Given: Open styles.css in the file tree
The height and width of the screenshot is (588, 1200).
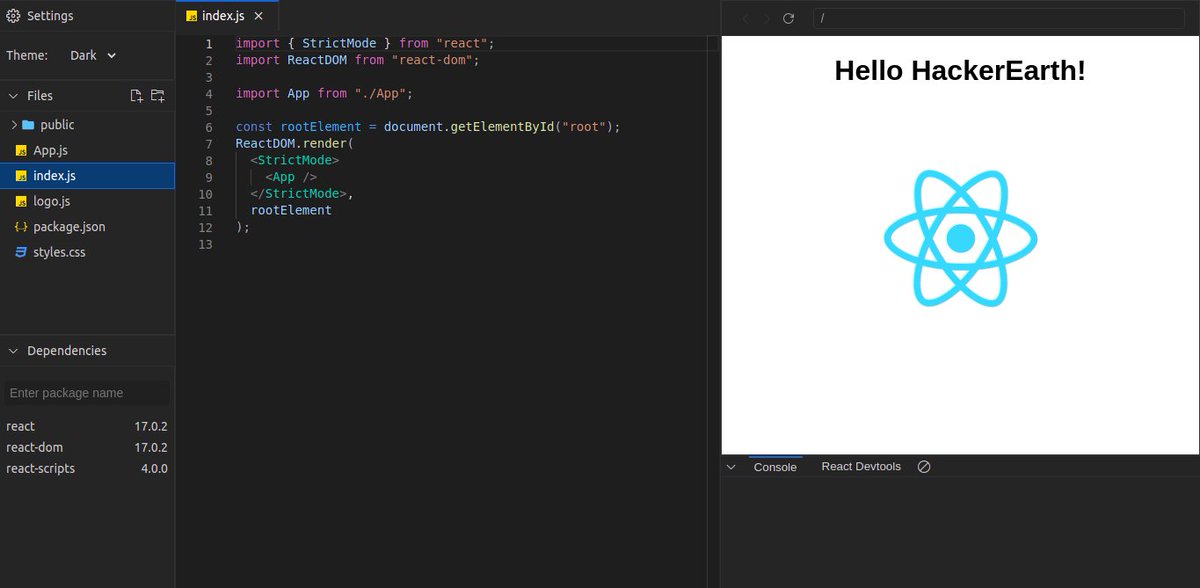Looking at the screenshot, I should (x=87, y=252).
